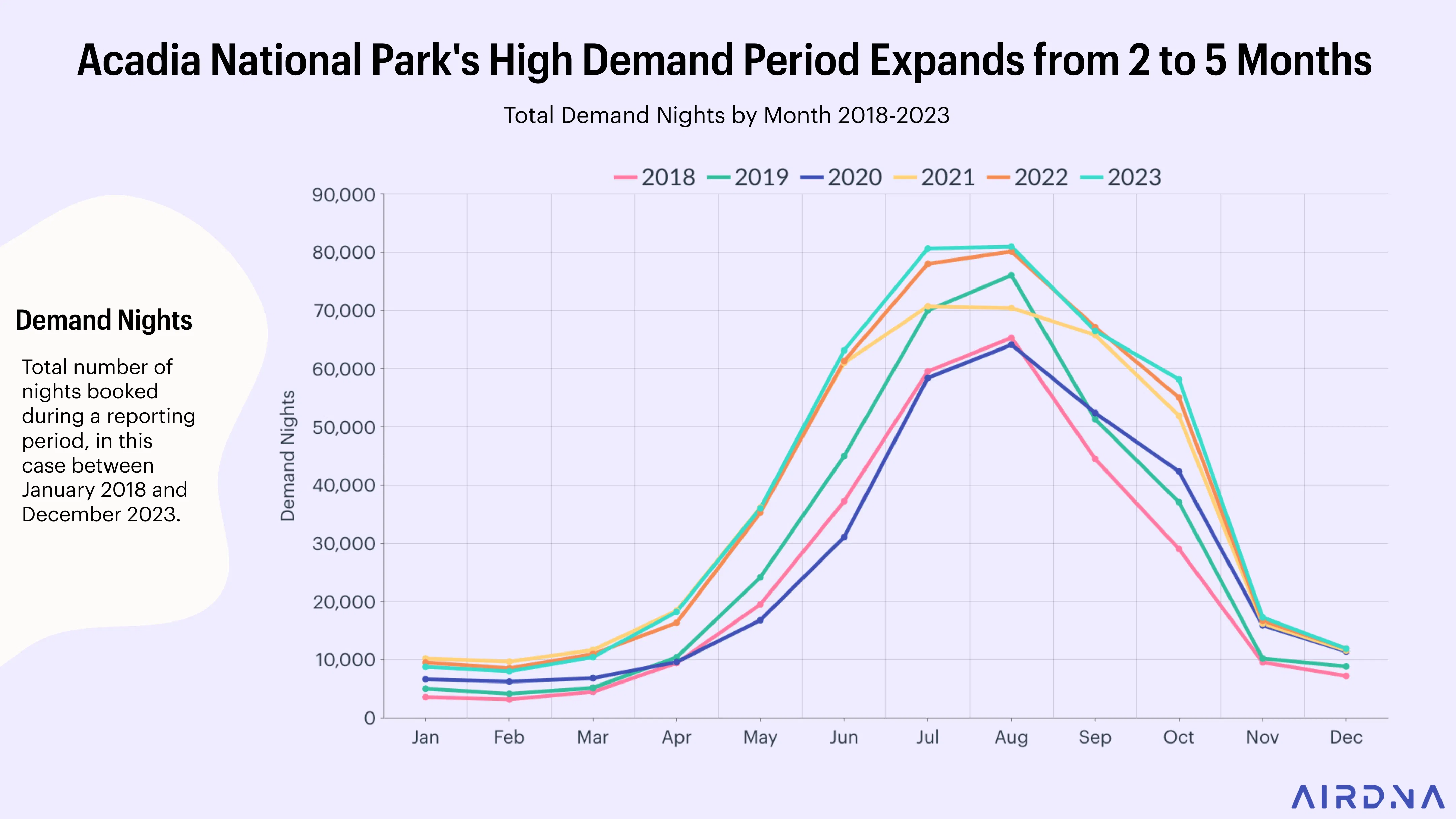Click the main title about Acadia National Park

pyautogui.click(x=725, y=60)
